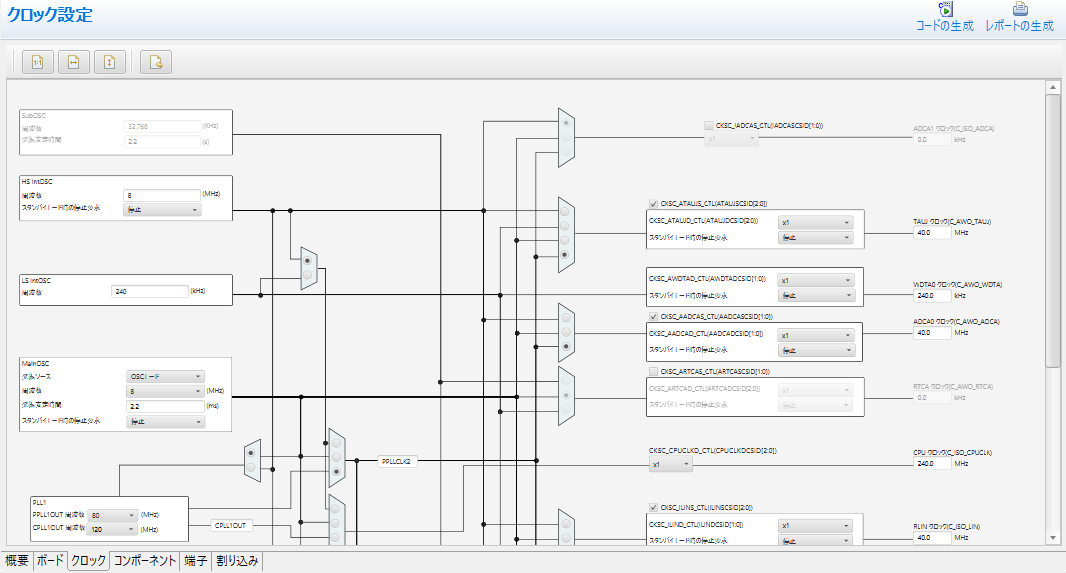This screenshot has height=573, width=1066.
Task: Click the restore defaults page icon in toolbar
Action: tap(156, 62)
